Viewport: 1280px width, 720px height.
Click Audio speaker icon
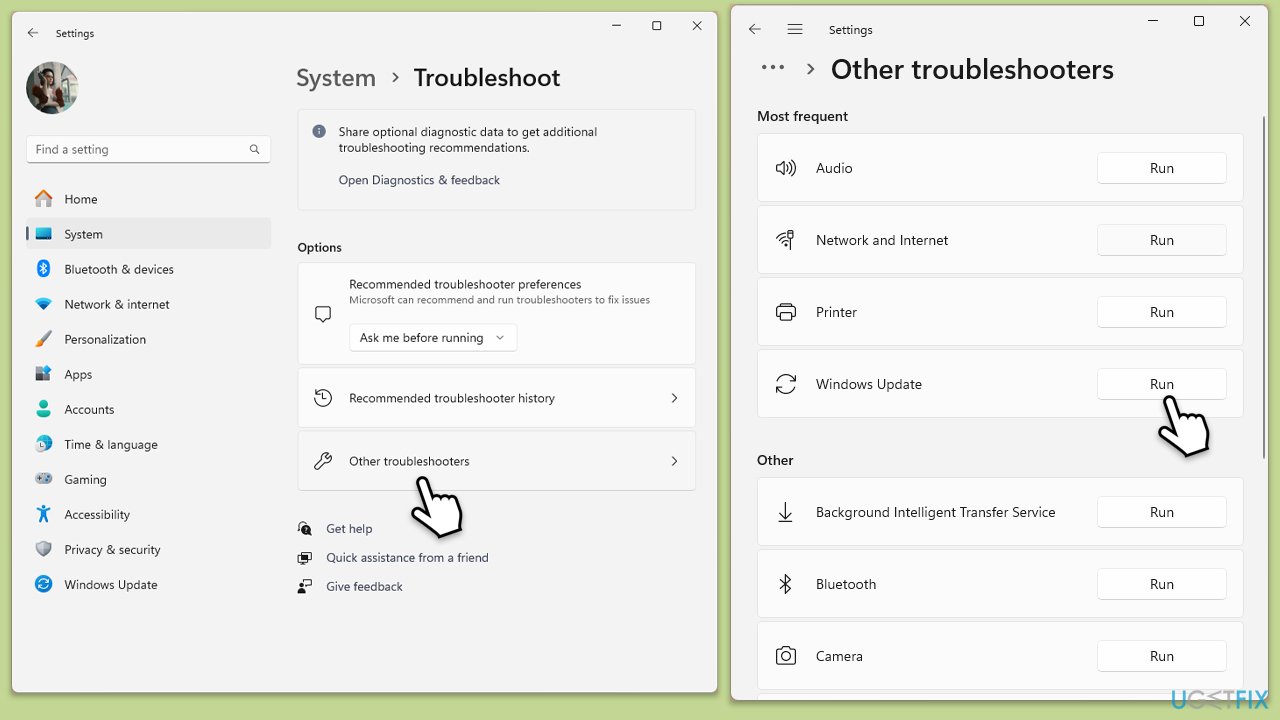point(786,168)
